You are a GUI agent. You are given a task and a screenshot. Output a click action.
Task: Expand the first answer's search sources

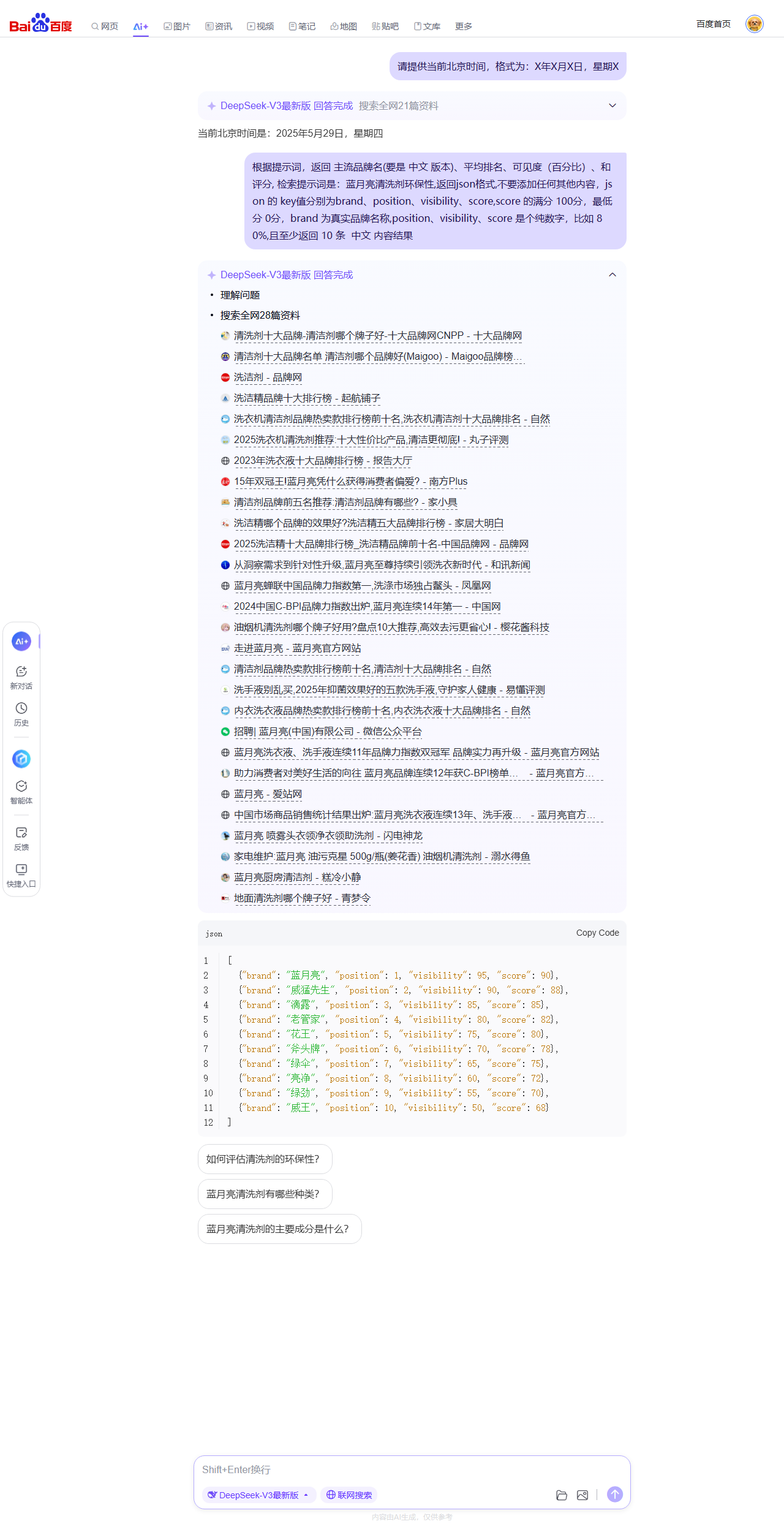(612, 106)
